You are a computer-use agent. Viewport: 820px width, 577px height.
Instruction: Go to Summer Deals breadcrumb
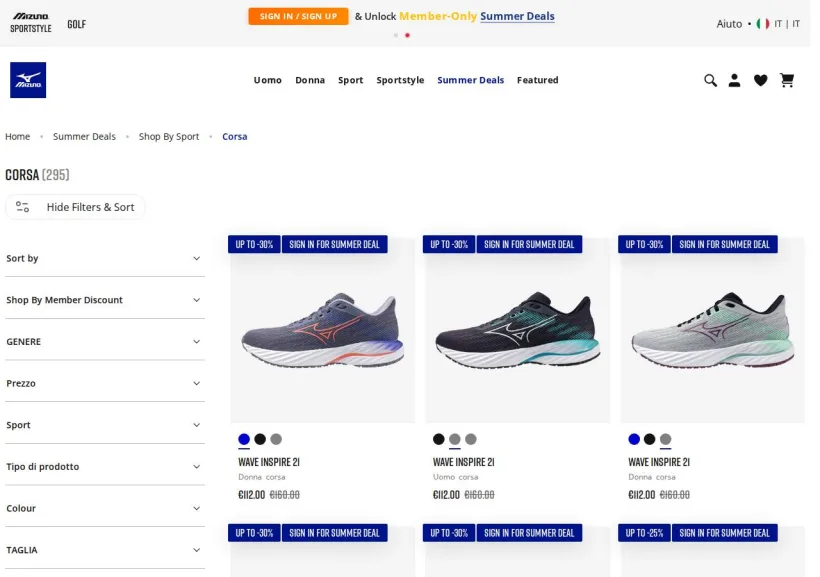84,137
